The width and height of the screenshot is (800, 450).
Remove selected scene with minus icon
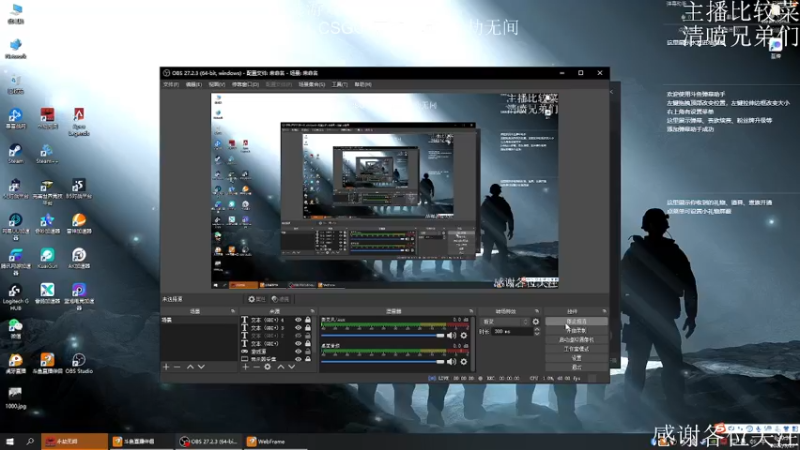[177, 367]
